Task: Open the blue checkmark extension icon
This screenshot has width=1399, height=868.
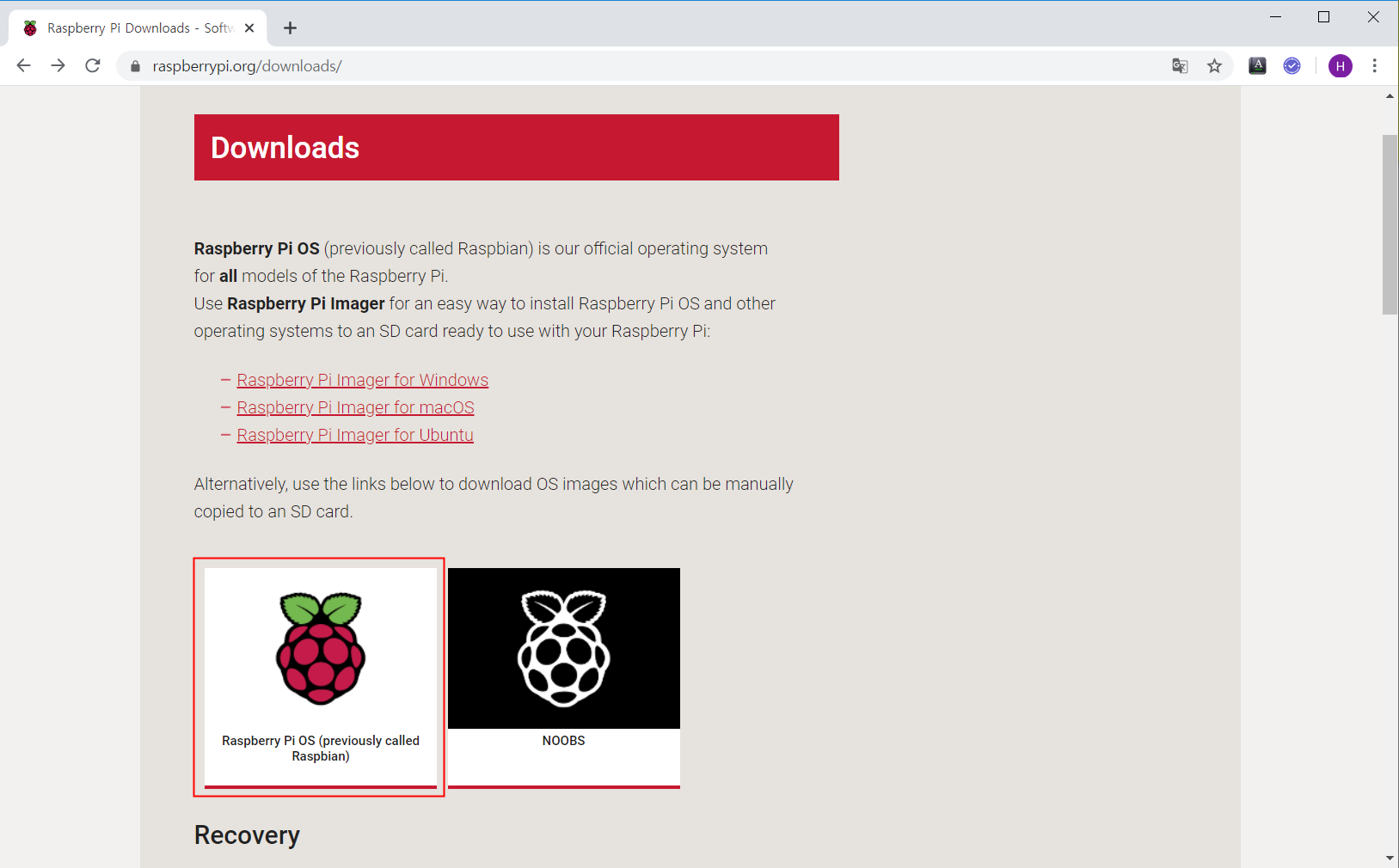Action: click(1292, 66)
